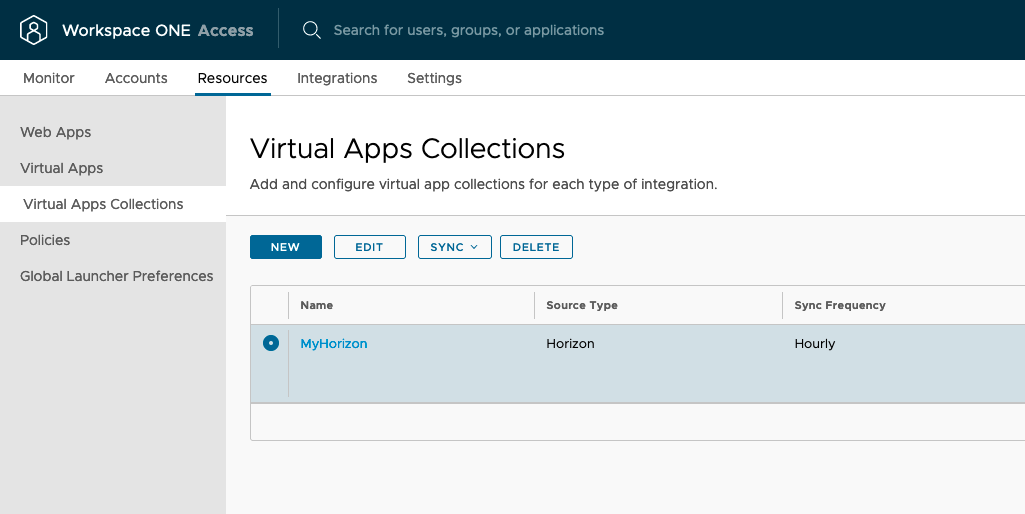This screenshot has width=1025, height=514.
Task: Switch to the Accounts tab
Action: click(136, 78)
